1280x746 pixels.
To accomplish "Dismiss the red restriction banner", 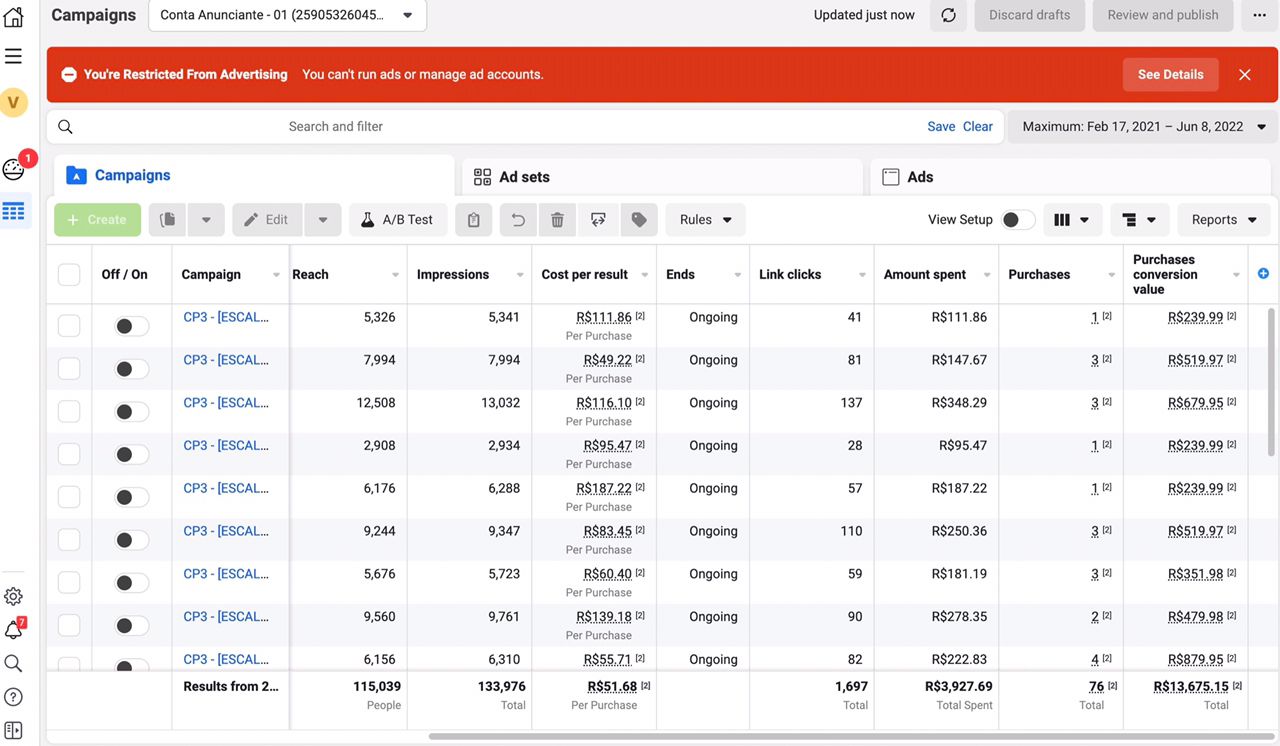I will tap(1245, 75).
